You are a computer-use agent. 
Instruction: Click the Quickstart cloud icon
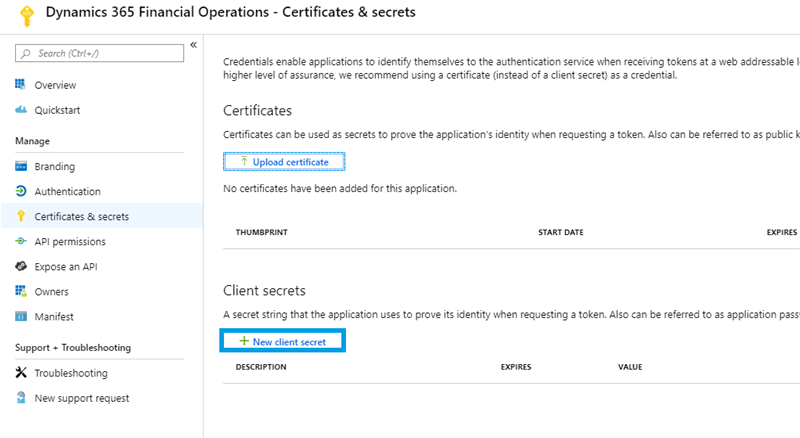tap(21, 110)
